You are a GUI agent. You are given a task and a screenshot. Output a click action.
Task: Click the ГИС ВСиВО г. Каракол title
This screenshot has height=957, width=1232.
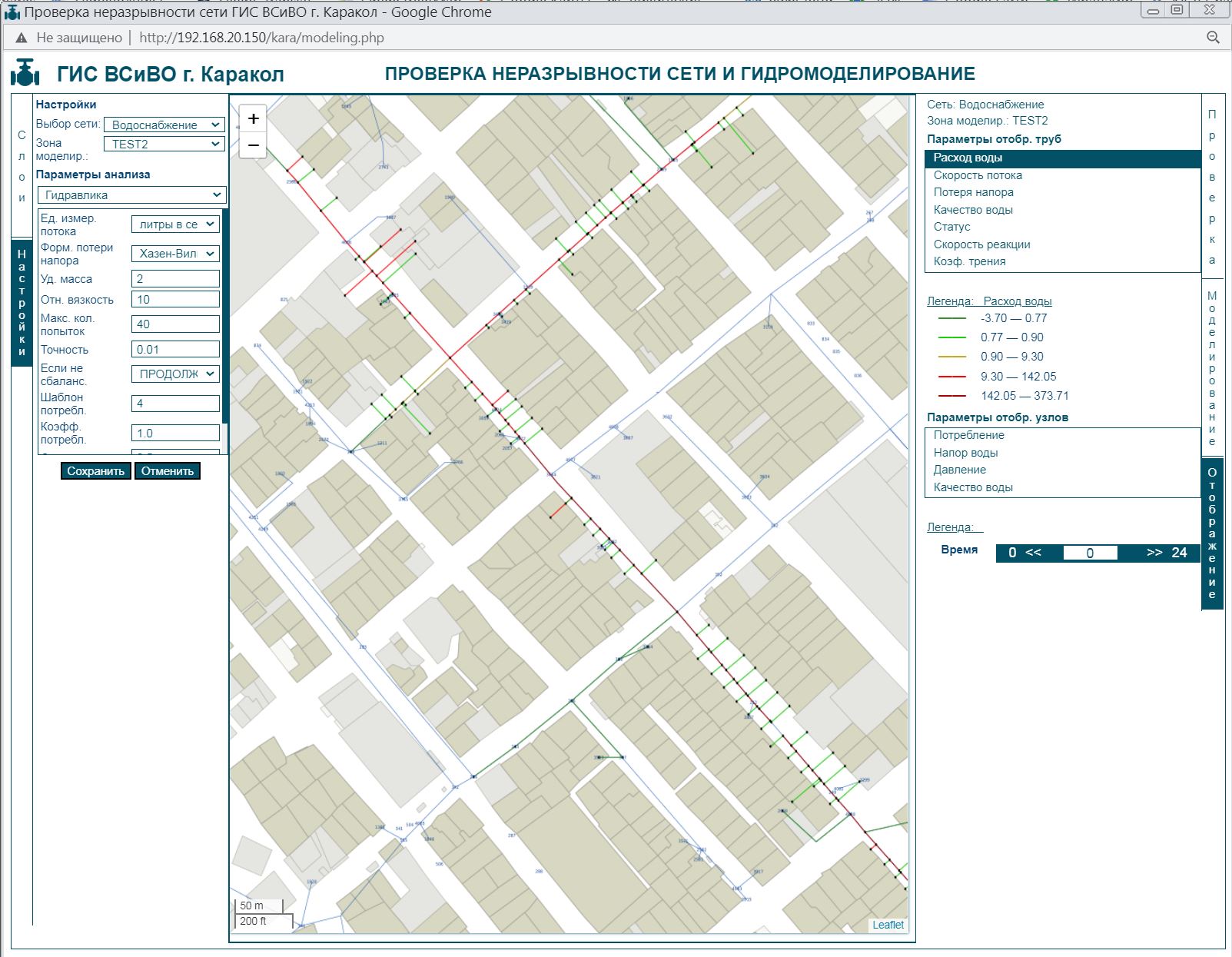[x=171, y=75]
